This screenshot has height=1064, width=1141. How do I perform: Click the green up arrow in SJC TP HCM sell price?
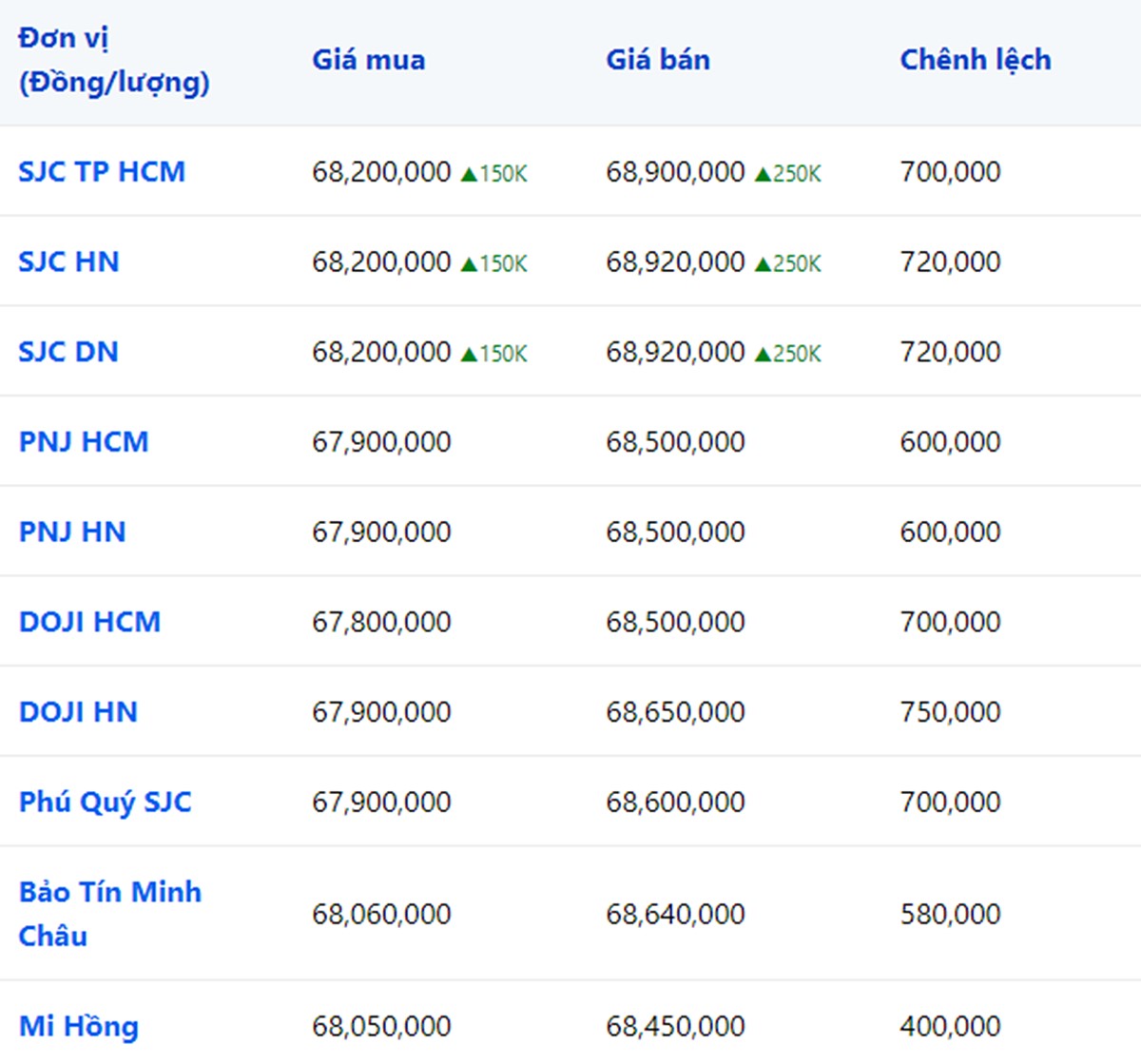coord(763,174)
